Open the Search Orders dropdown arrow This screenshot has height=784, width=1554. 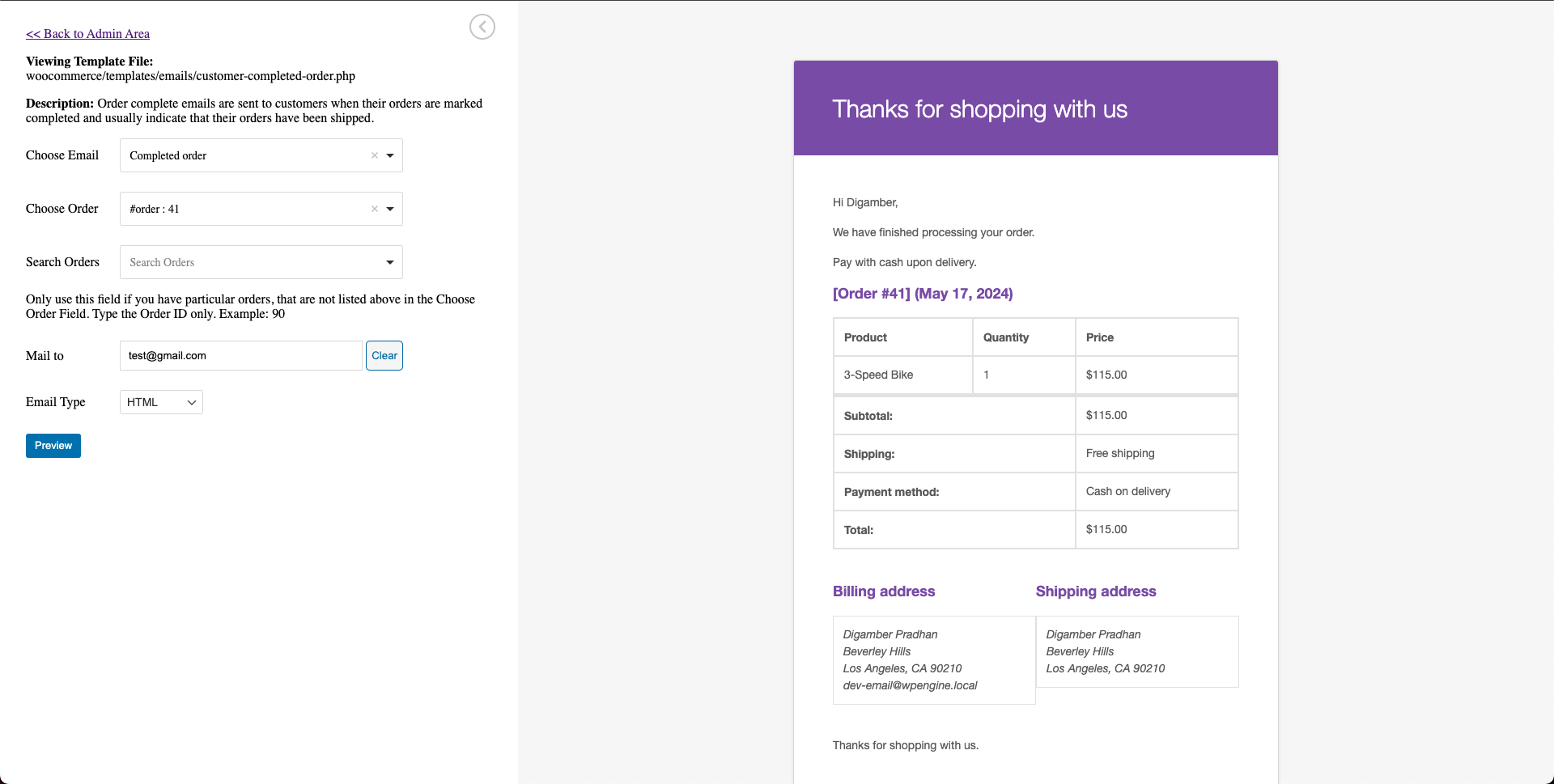point(390,262)
